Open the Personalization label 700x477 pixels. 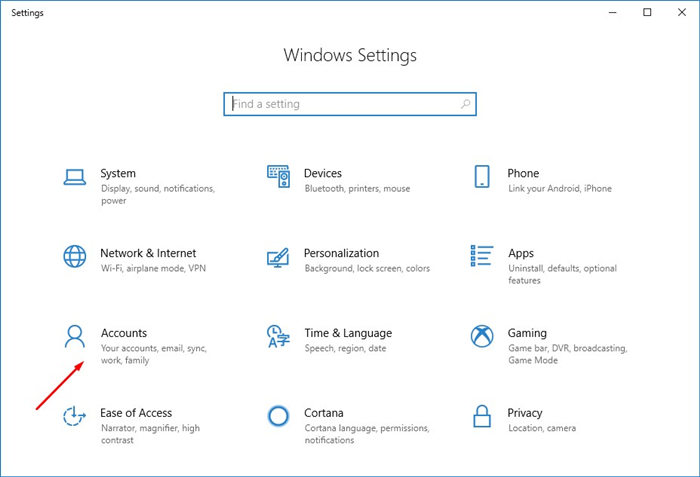coord(342,253)
